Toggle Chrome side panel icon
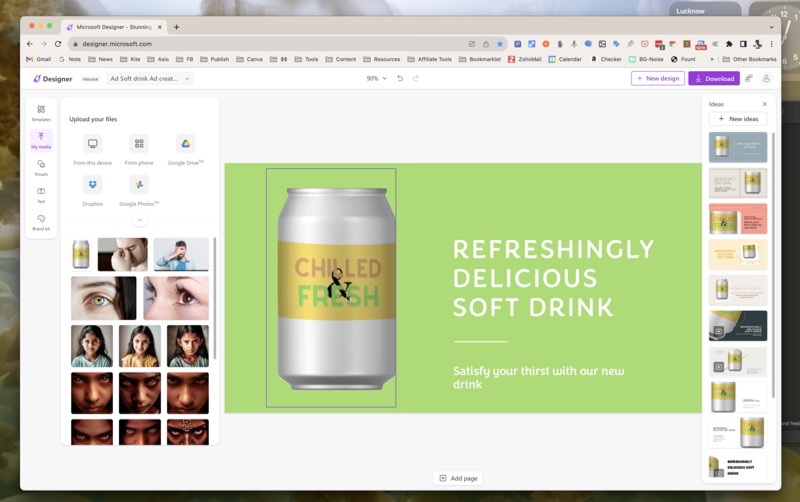Screen dimensions: 800x502 tap(743, 44)
